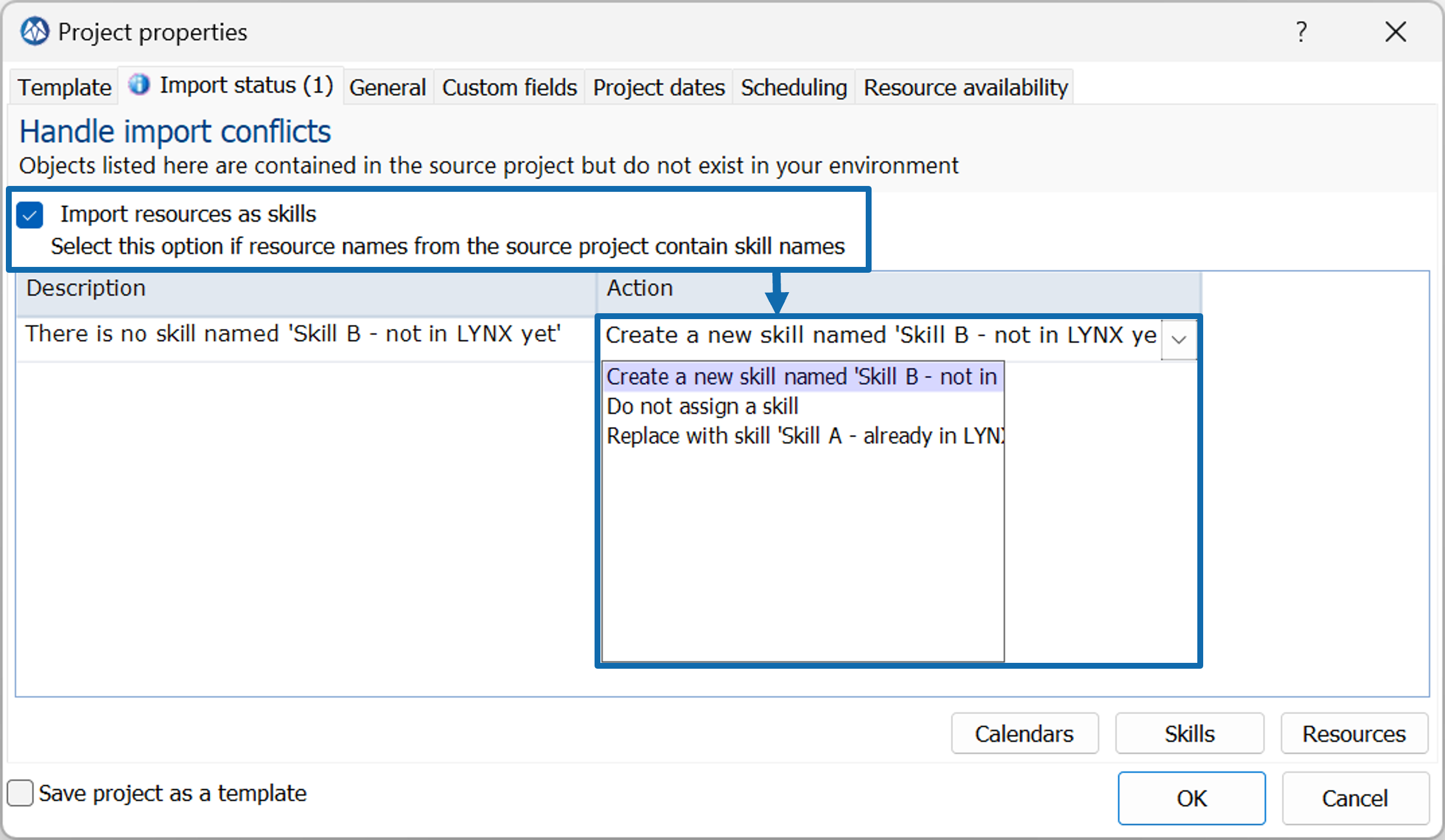Click the Cancel button

point(1355,798)
